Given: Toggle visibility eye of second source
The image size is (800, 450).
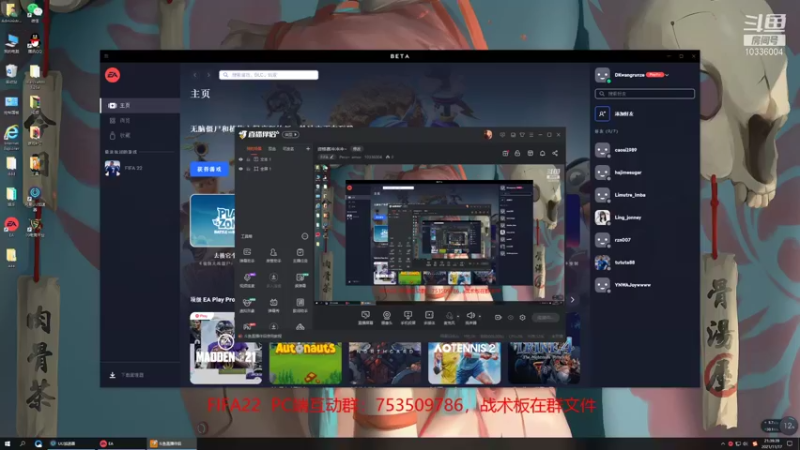Looking at the screenshot, I should pyautogui.click(x=241, y=168).
